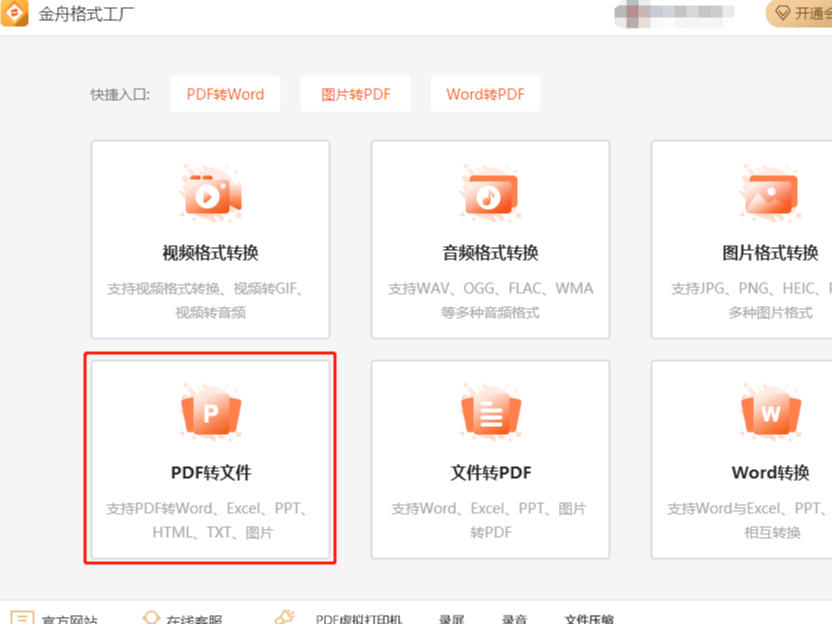This screenshot has height=624, width=832.
Task: Click the 金舟格式工厂 app logo icon
Action: (14, 13)
